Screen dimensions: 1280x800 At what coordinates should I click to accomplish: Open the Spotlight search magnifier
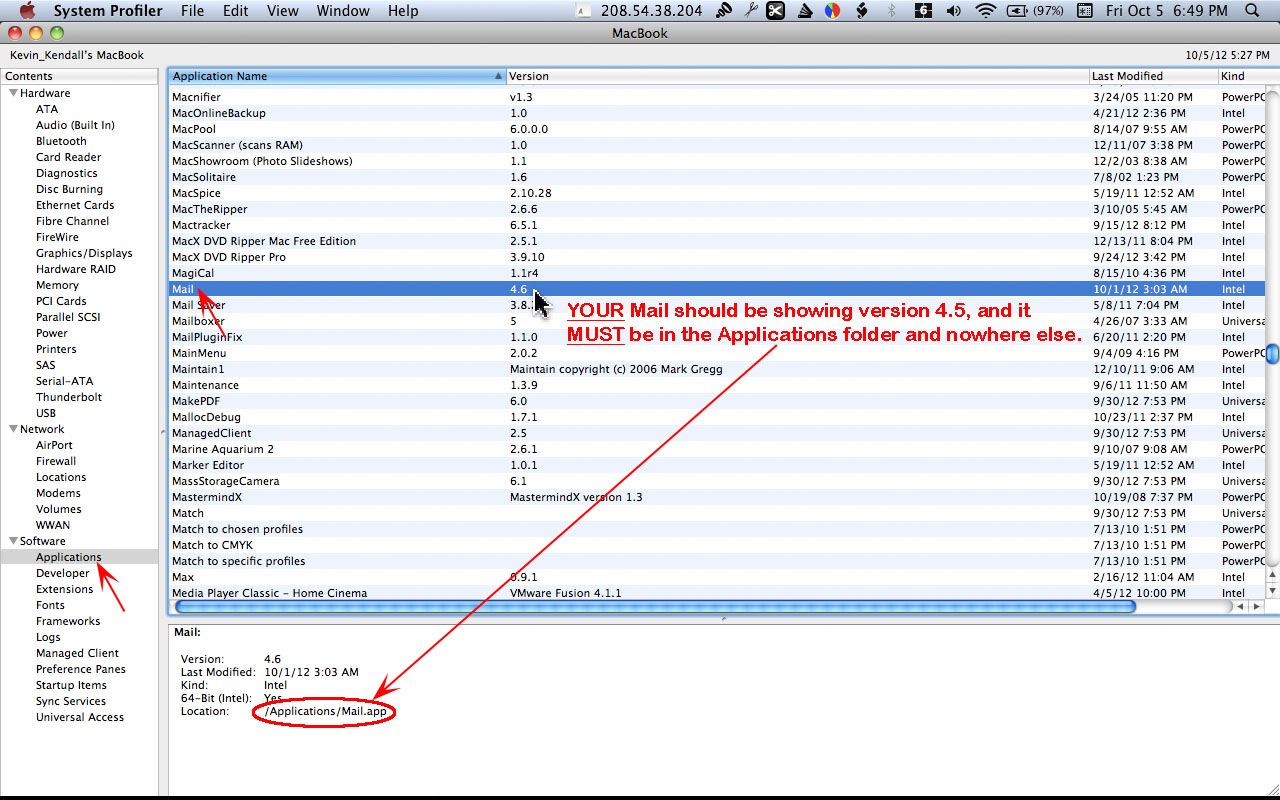[x=1253, y=11]
